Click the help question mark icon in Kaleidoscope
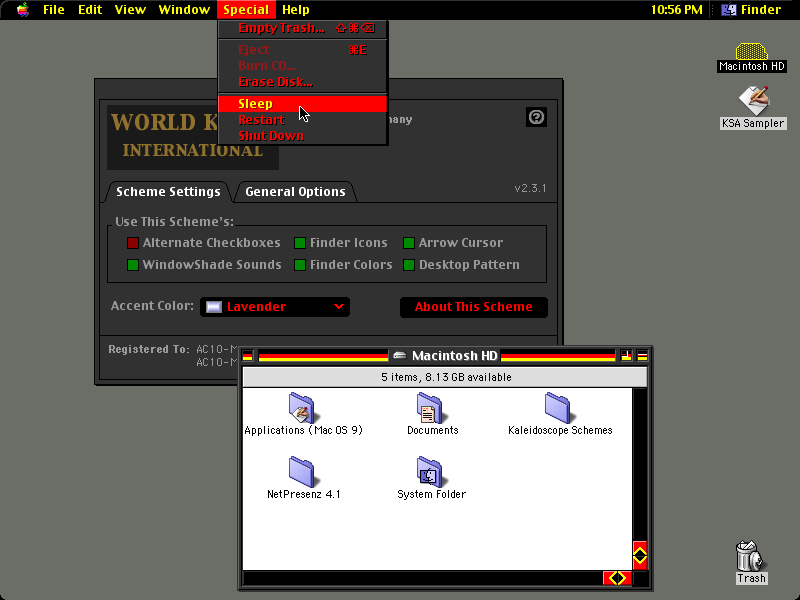 (x=536, y=117)
